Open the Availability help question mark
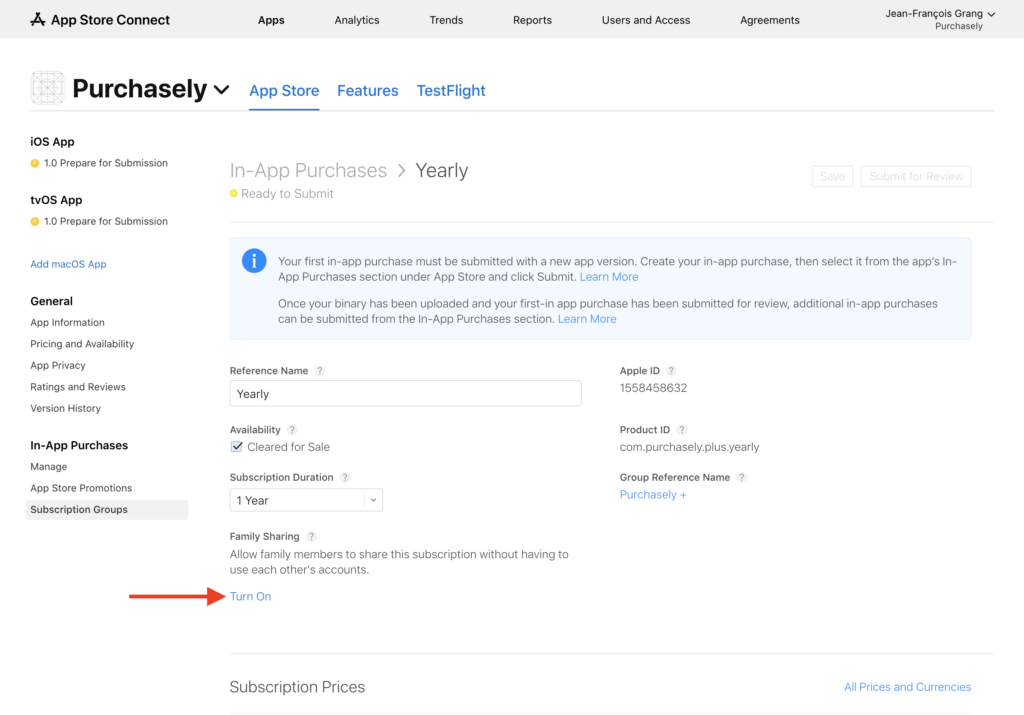This screenshot has height=715, width=1024. pos(292,430)
